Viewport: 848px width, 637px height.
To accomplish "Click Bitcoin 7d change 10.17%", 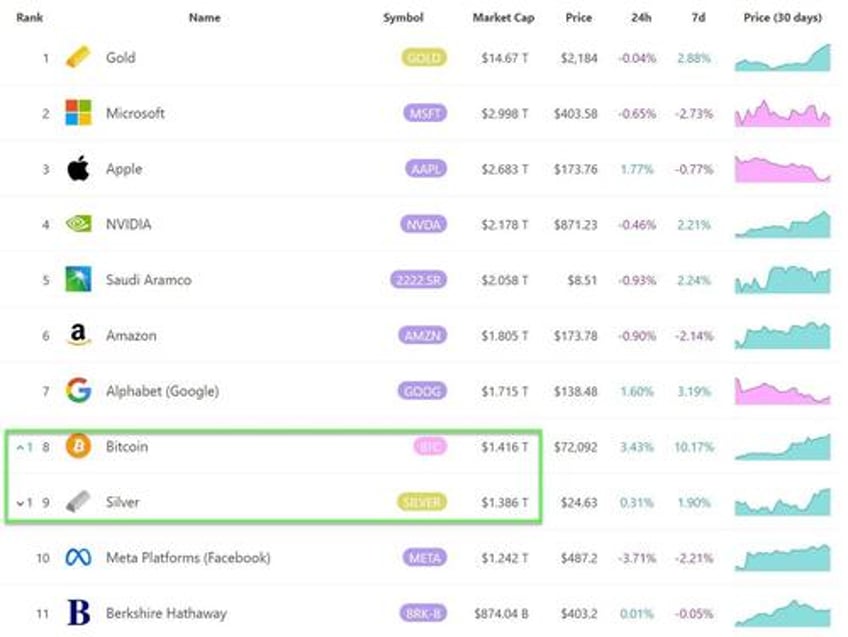I will (x=694, y=447).
